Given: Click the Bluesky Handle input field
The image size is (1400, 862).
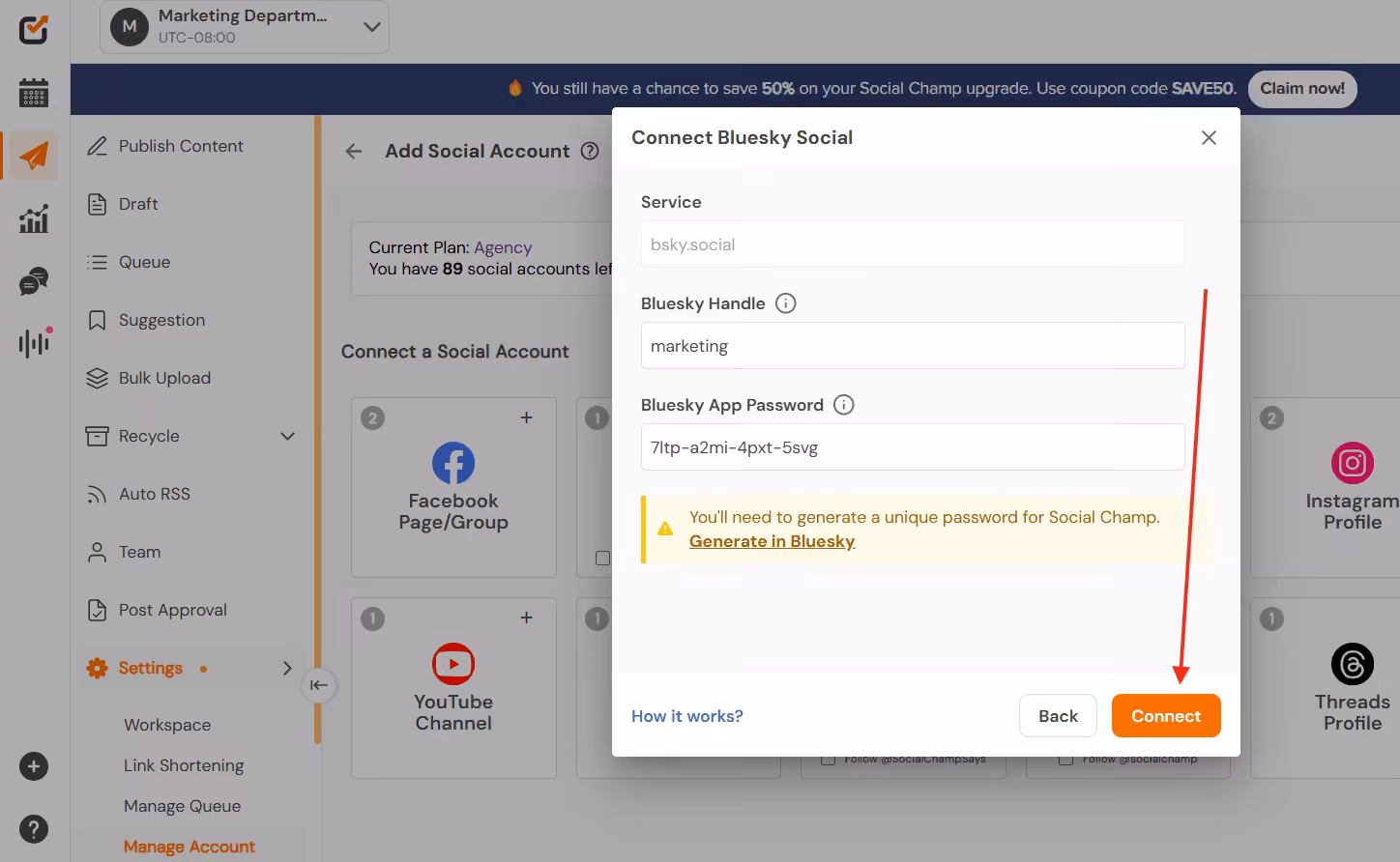Looking at the screenshot, I should coord(913,346).
